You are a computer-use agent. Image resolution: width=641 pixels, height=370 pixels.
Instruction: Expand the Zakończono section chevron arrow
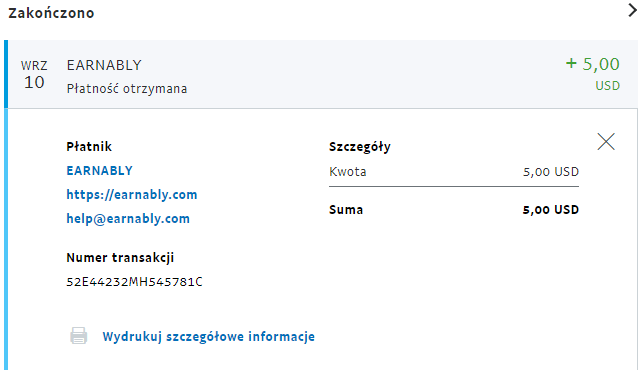(x=632, y=11)
